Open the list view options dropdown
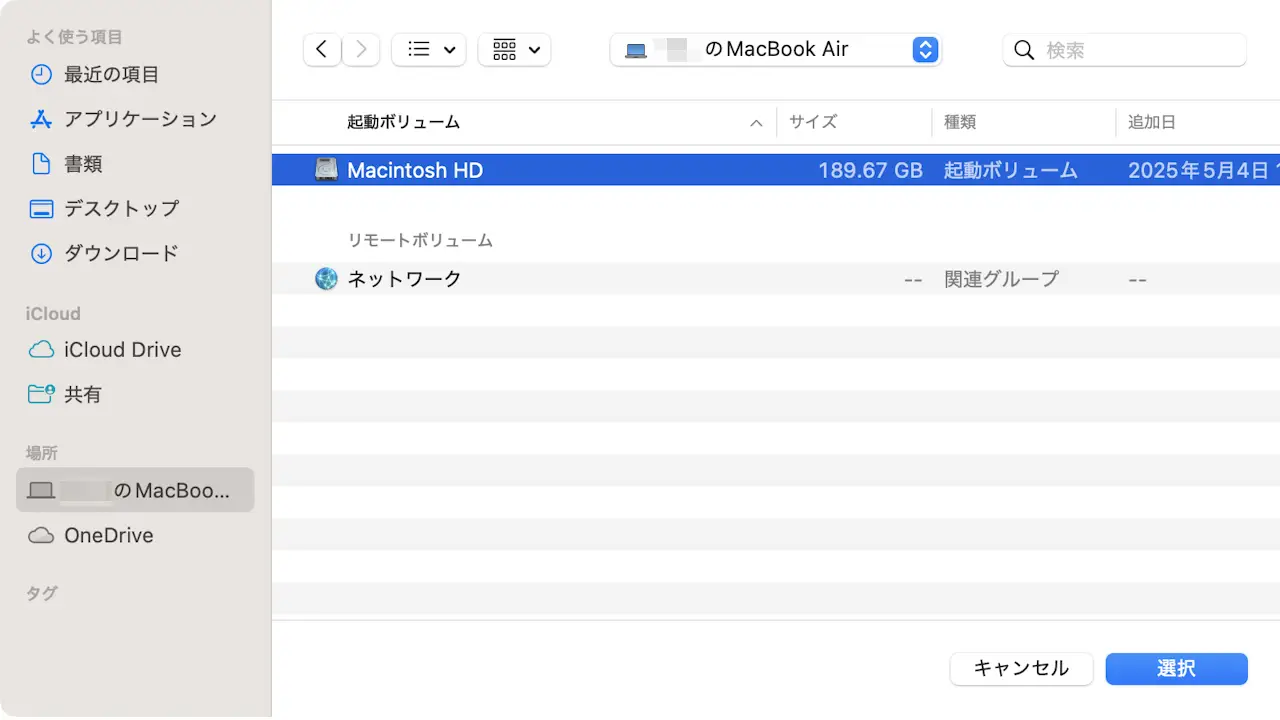Screen dimensions: 1280x720 pyautogui.click(x=429, y=49)
